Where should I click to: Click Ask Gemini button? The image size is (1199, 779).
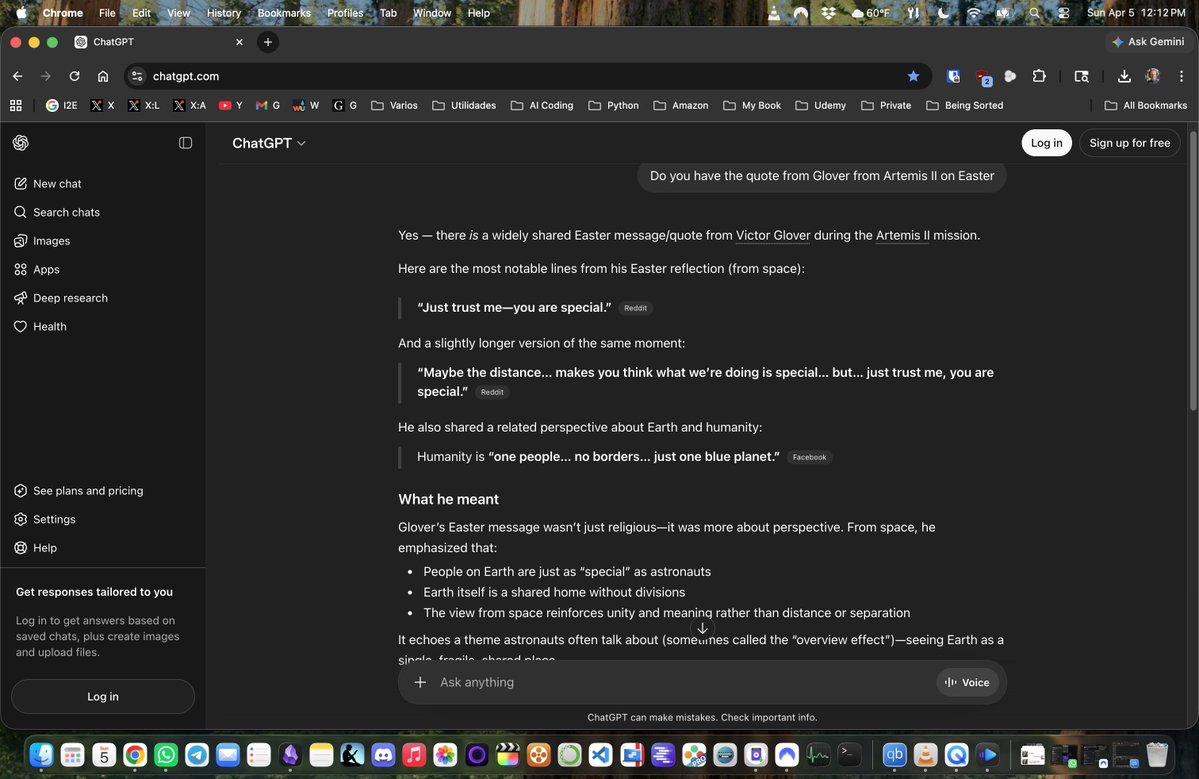(x=1148, y=41)
